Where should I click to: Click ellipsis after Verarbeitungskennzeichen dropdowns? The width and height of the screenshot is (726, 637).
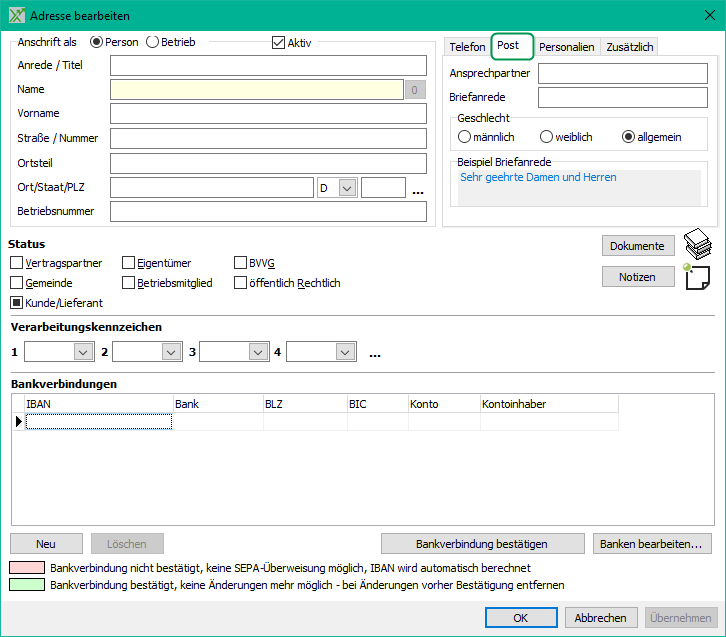pos(375,352)
